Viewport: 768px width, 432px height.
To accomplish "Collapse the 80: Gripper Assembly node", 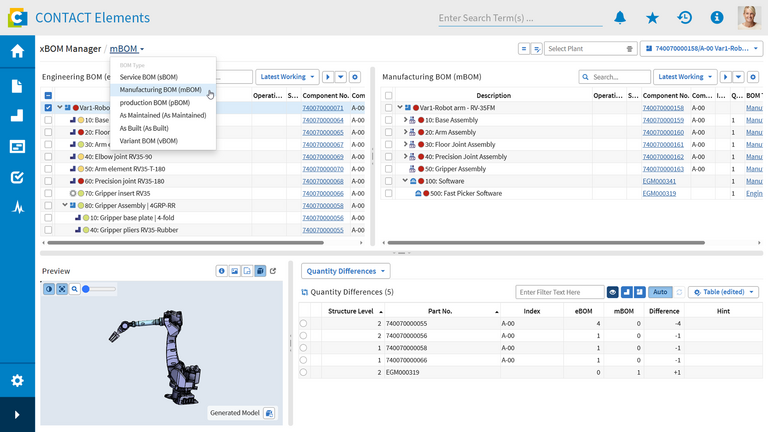I will pos(65,205).
